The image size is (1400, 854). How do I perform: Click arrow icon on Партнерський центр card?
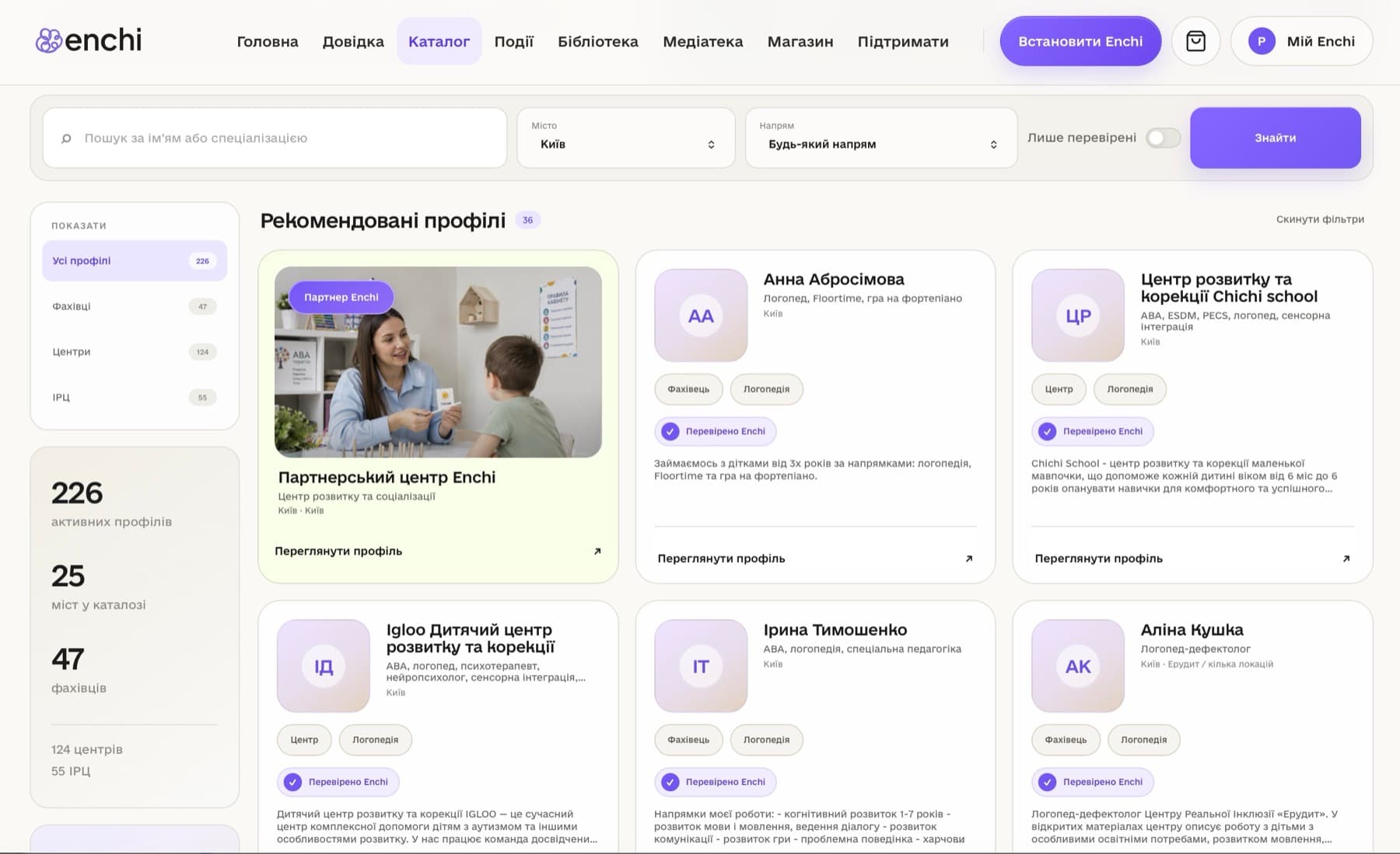coord(597,551)
